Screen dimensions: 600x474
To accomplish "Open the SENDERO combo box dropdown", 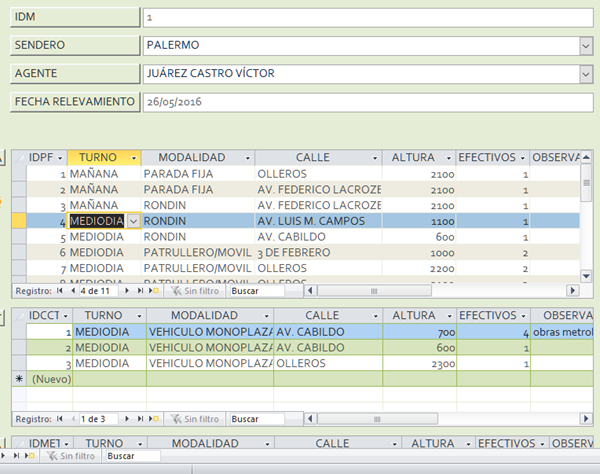I will (585, 45).
